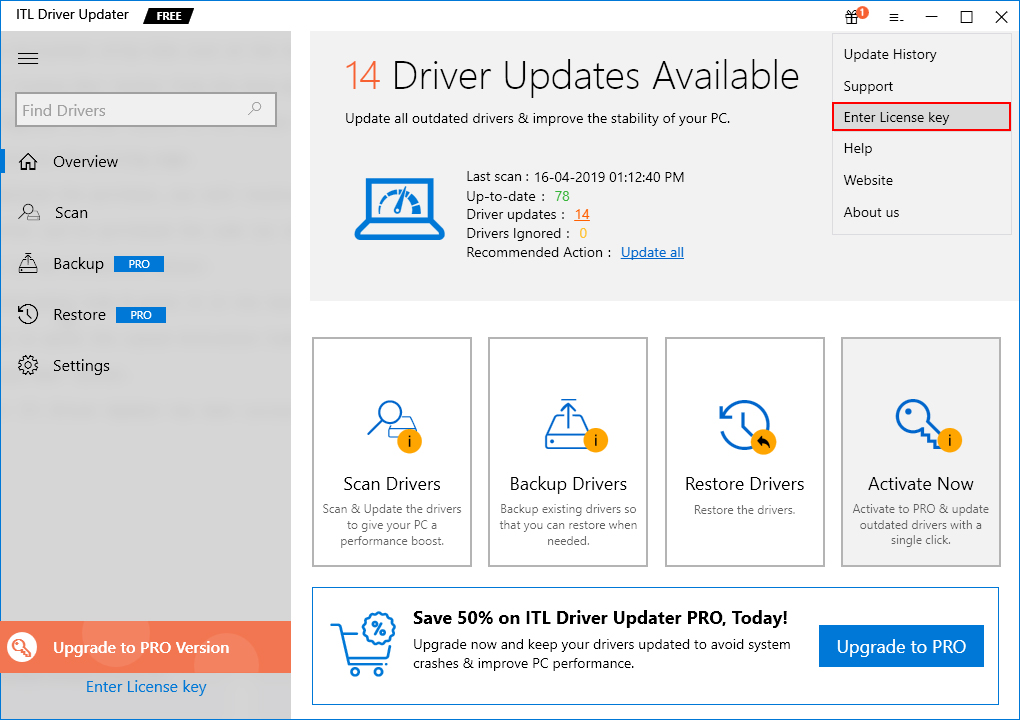This screenshot has width=1020, height=720.
Task: Open the Scan Drivers card title
Action: (x=392, y=484)
